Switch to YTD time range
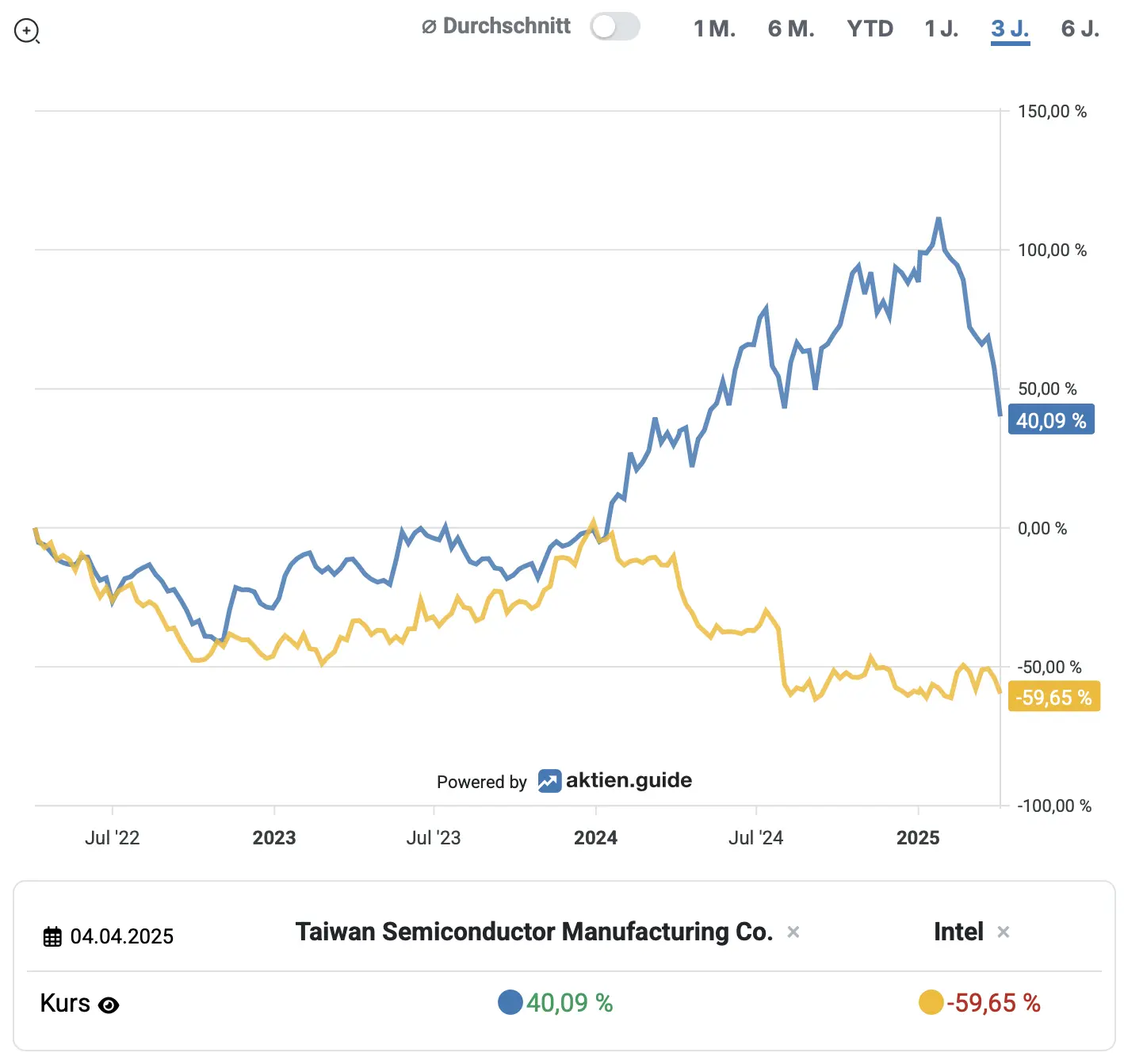Screen dimensions: 1124x1064 [870, 29]
